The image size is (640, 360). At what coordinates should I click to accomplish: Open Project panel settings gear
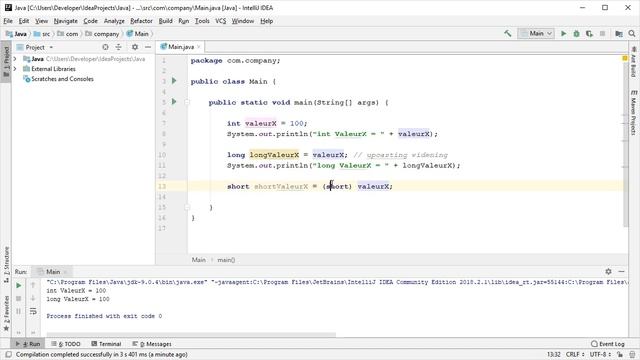(x=135, y=47)
